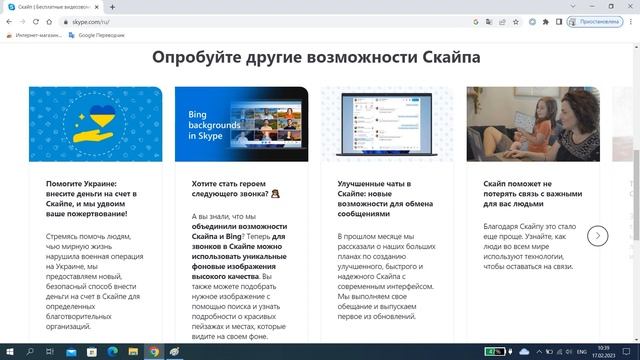
Task: Open the volume tray icon
Action: coord(569,351)
